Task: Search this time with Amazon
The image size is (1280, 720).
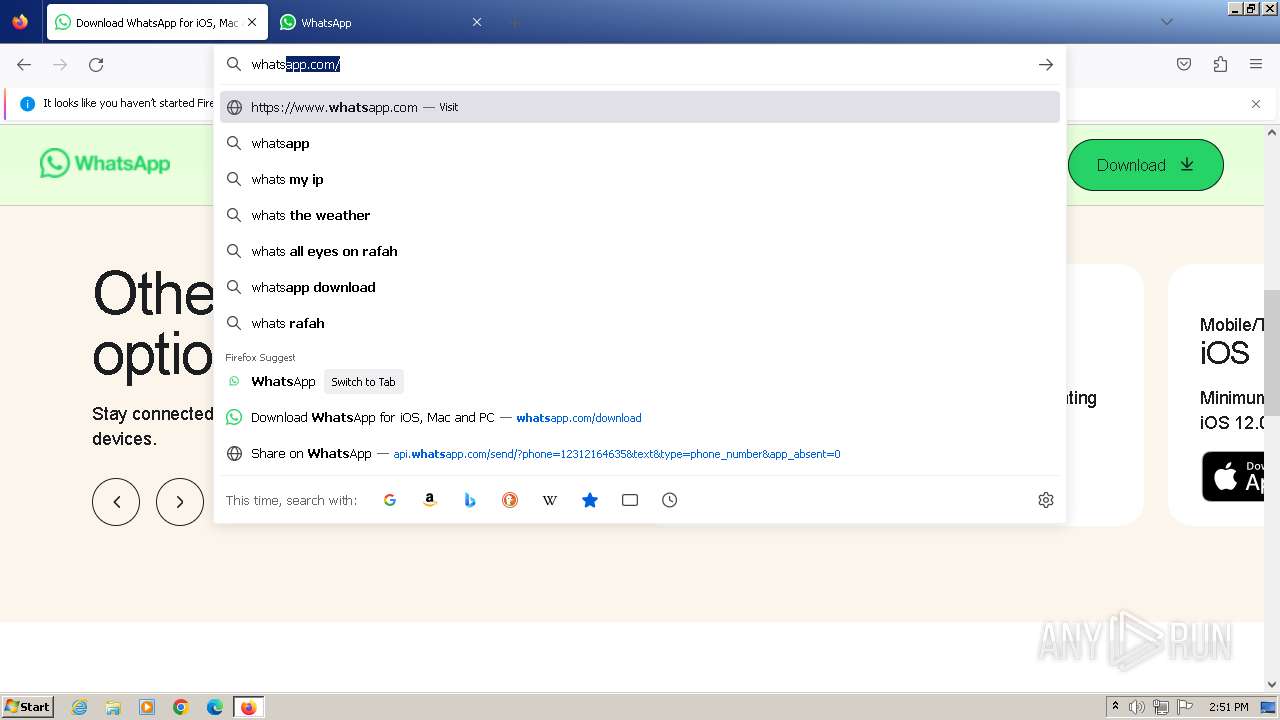Action: pos(430,500)
